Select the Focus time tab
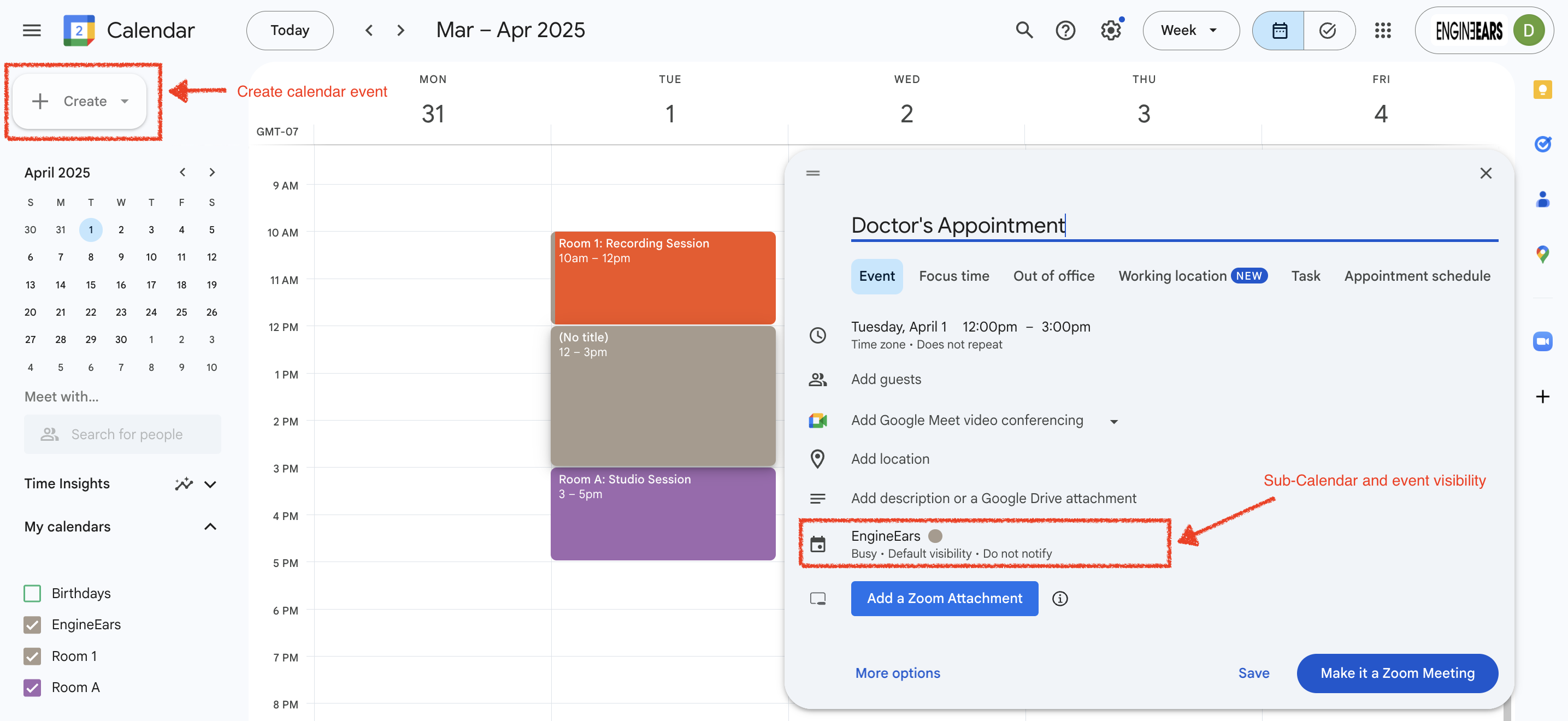The width and height of the screenshot is (1568, 721). tap(953, 276)
